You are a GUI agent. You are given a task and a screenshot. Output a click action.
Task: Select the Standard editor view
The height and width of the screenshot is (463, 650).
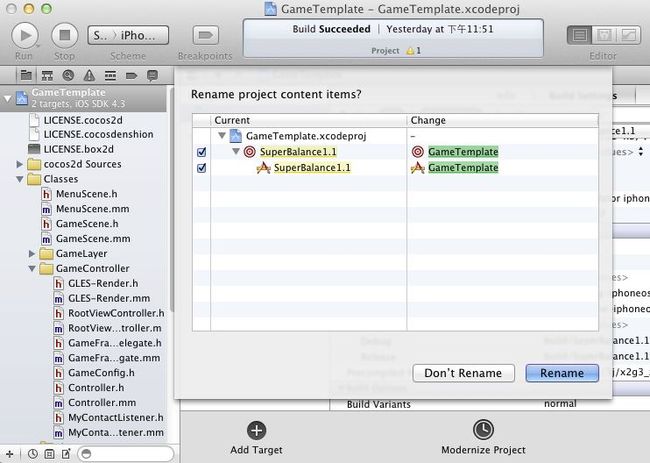point(580,35)
